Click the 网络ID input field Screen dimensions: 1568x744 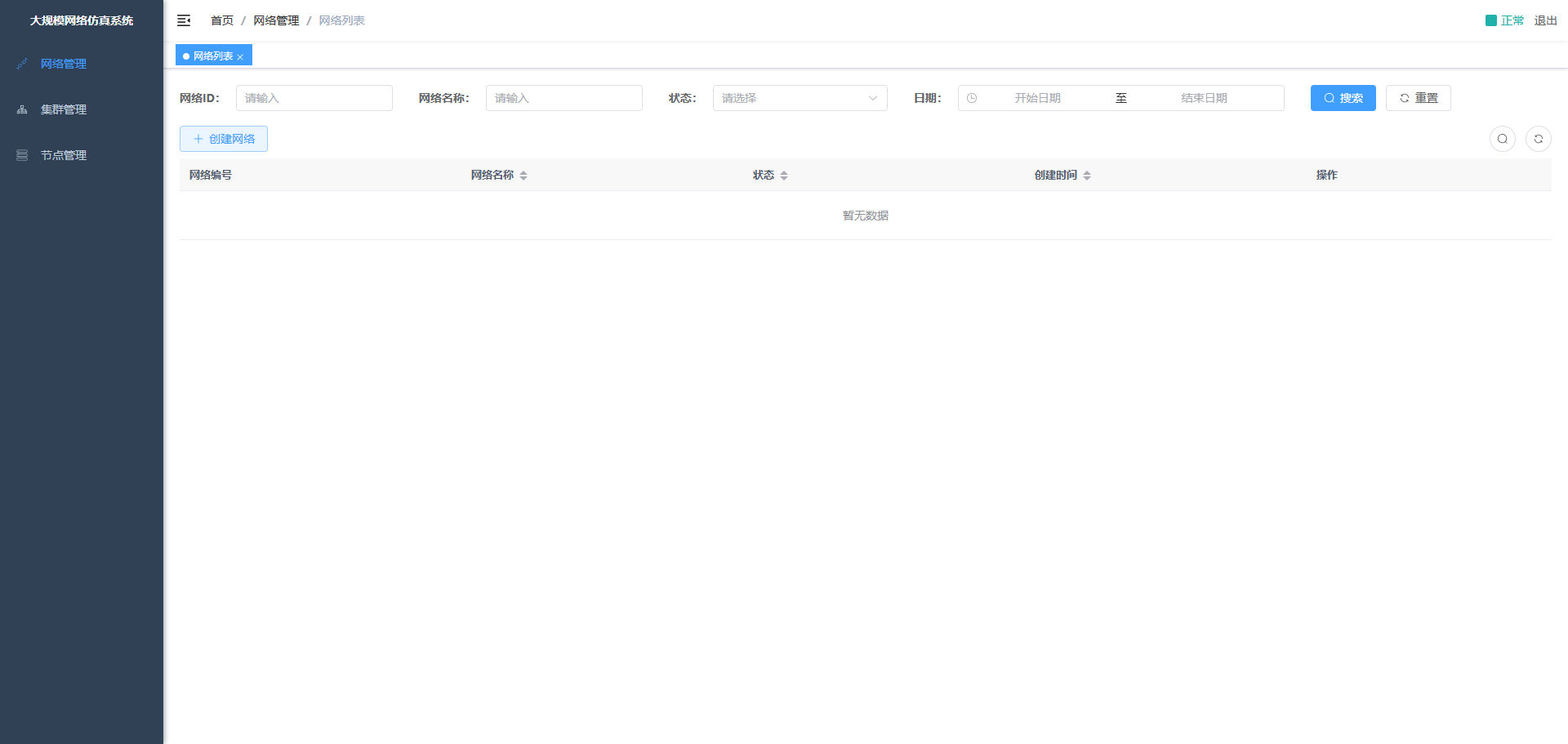tap(314, 98)
